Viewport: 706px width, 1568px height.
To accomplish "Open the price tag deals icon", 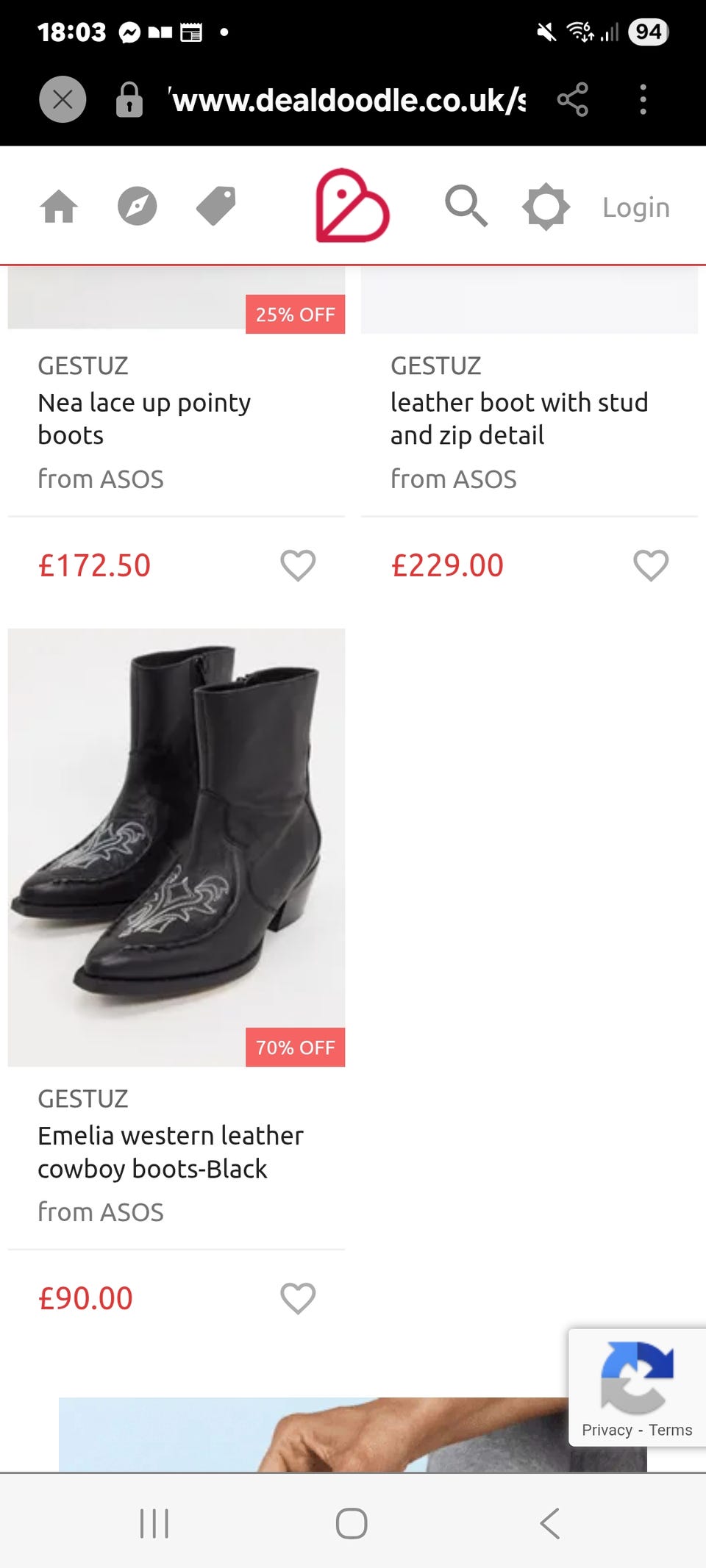I will pos(216,207).
